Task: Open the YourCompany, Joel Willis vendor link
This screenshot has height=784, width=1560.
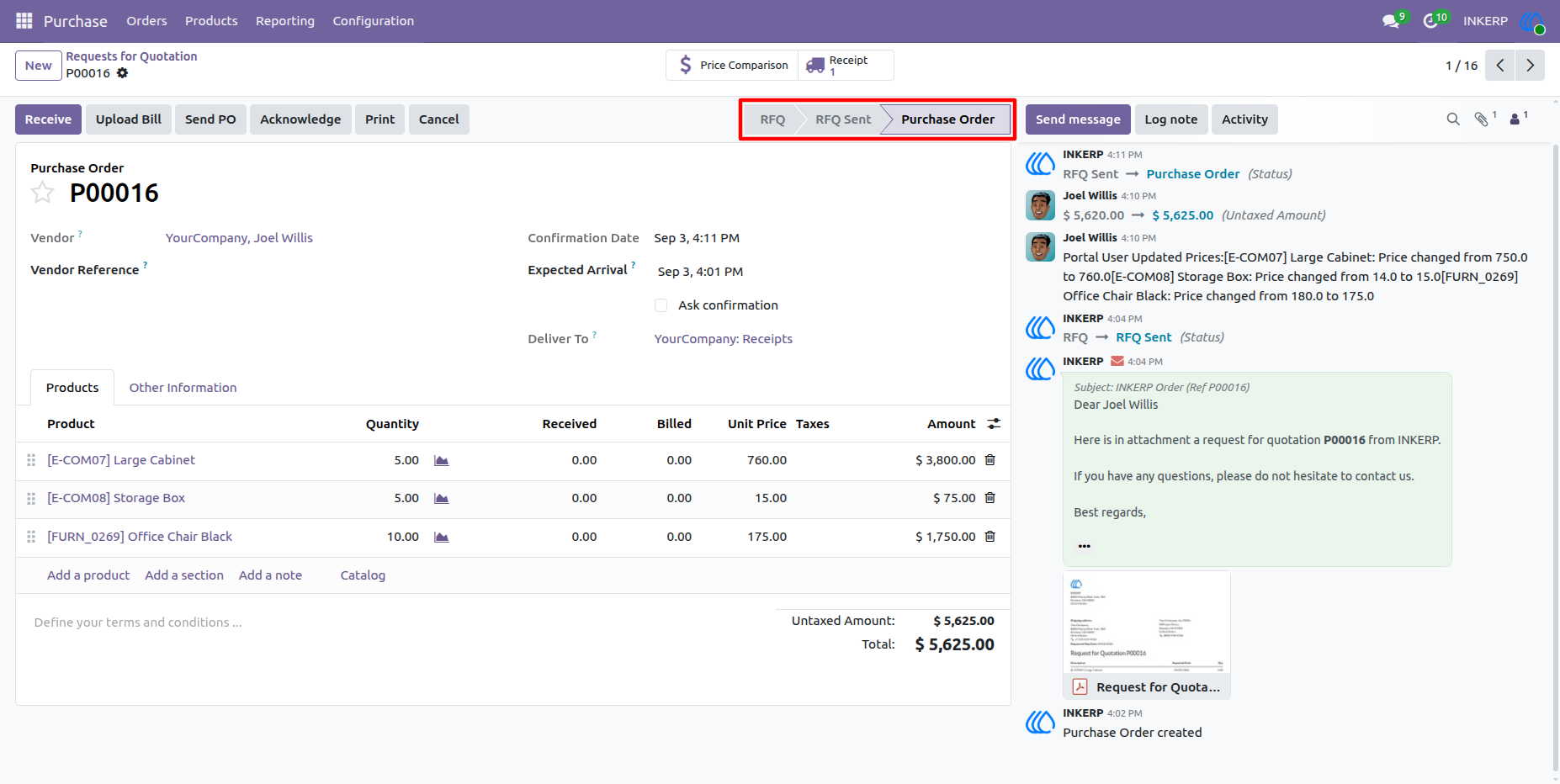Action: [x=239, y=238]
